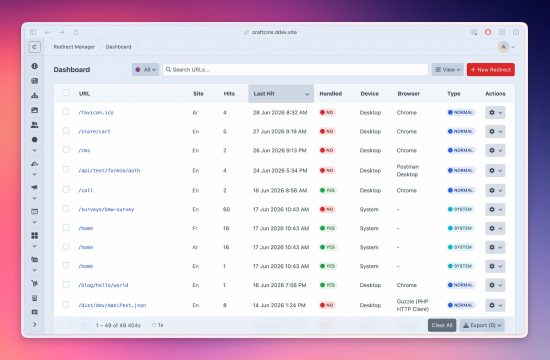Expand the chevron below the megaphone sidebar icon
This screenshot has width=550, height=360.
[x=34, y=198]
